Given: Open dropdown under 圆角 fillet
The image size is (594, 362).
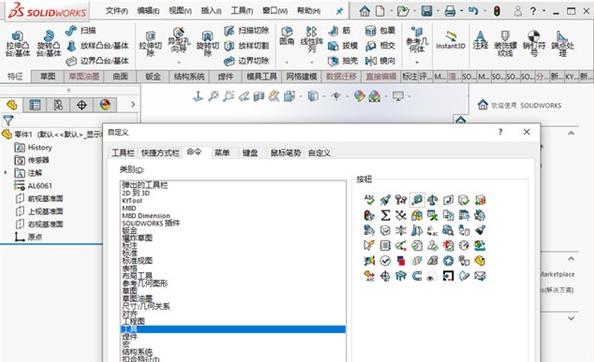Looking at the screenshot, I should (x=287, y=62).
